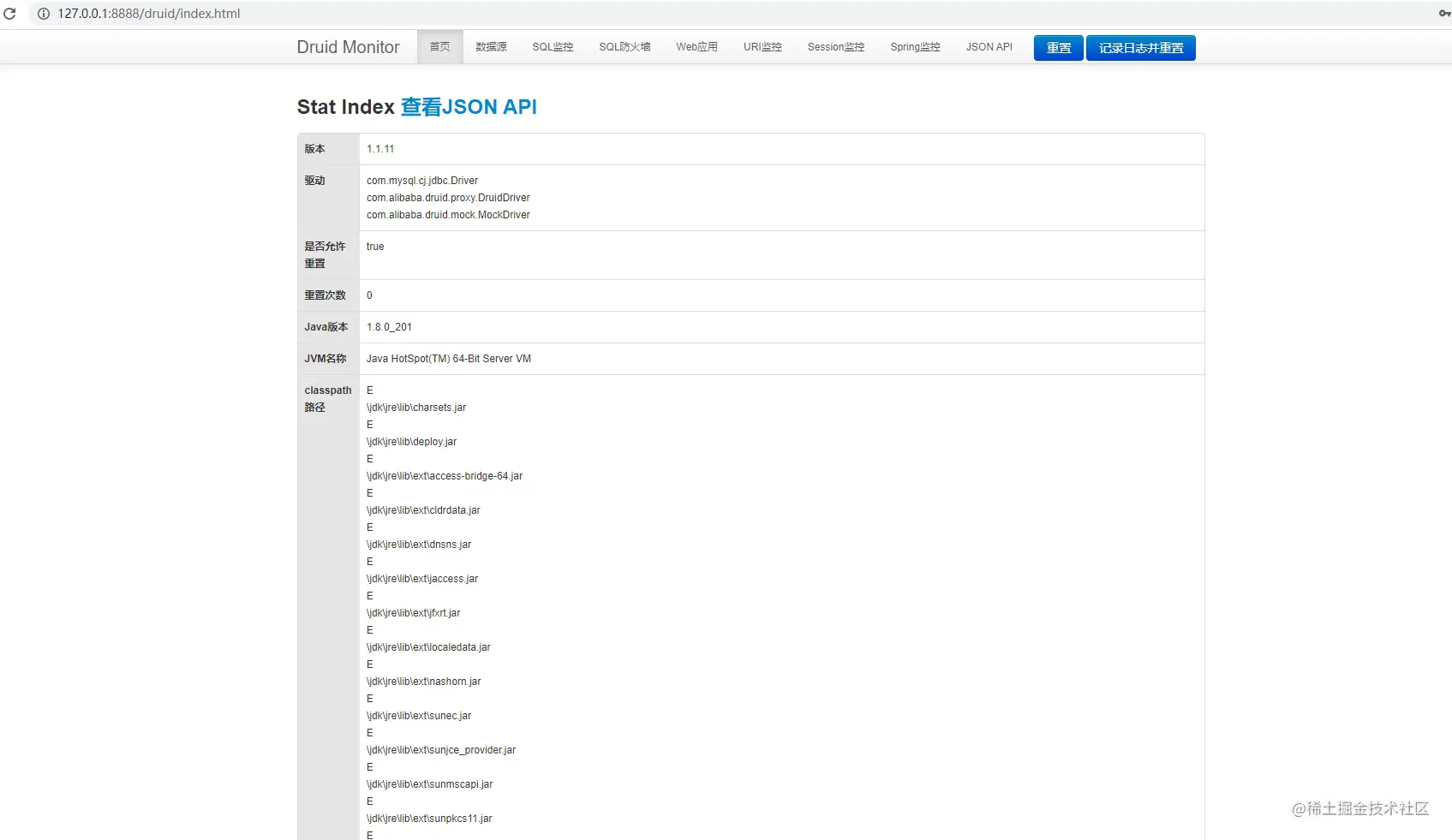Select com.mysql.cj.jdbc.Driver text

point(422,181)
